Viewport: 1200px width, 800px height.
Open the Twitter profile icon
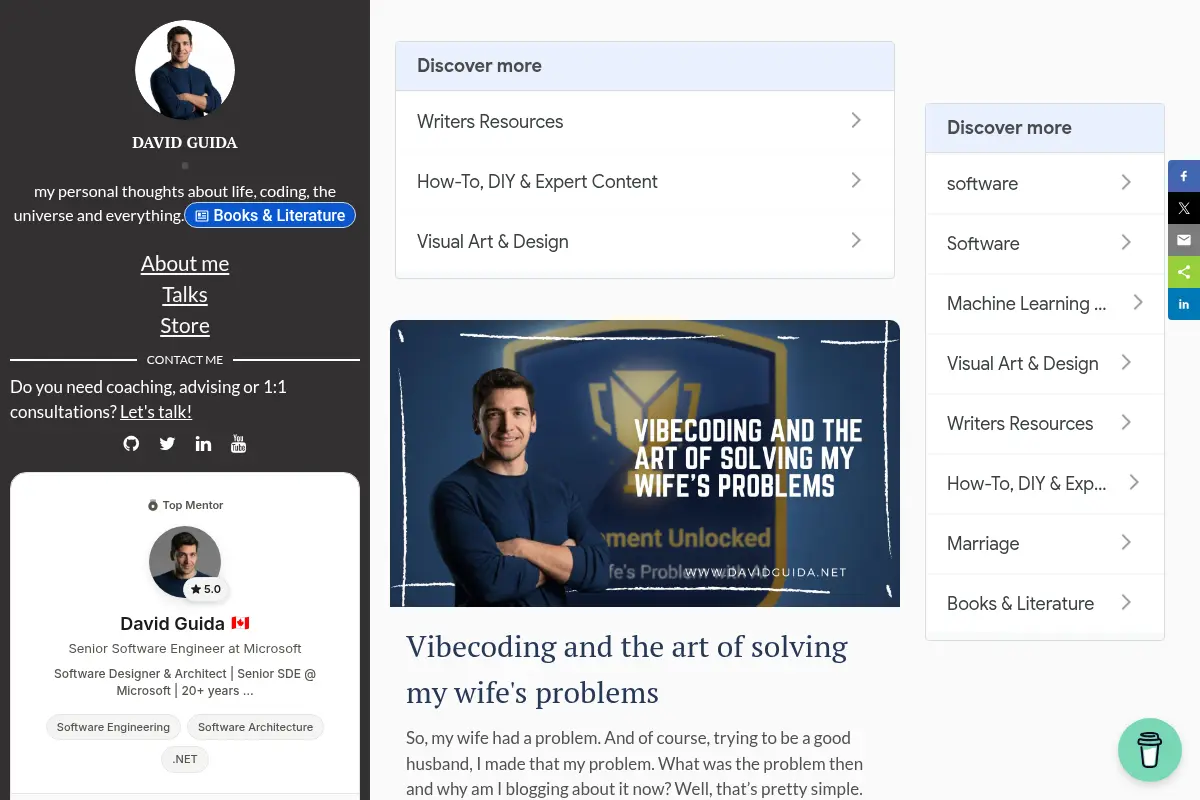click(x=167, y=443)
